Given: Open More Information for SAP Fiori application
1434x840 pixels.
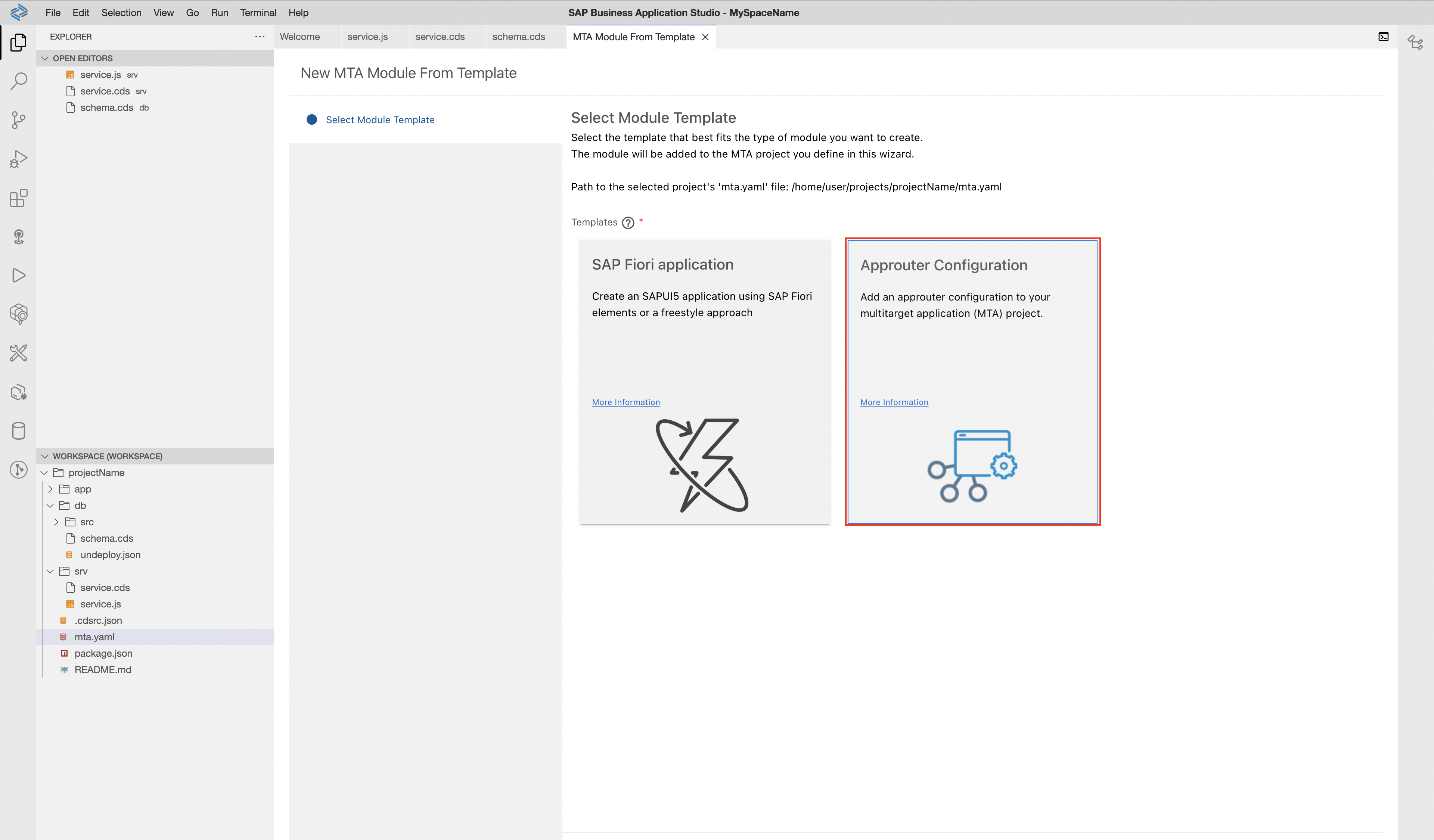Looking at the screenshot, I should (x=626, y=403).
